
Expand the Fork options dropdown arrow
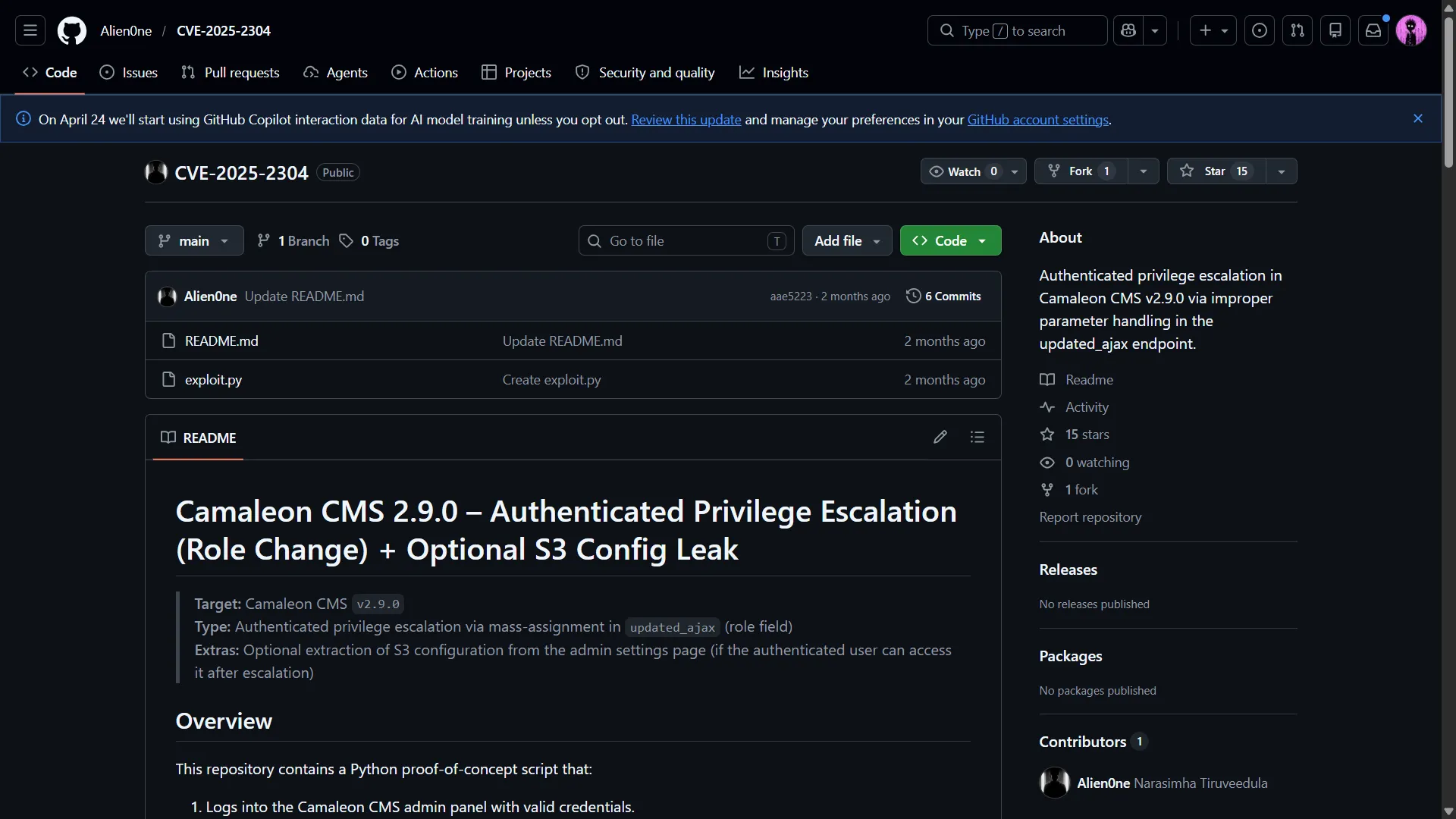point(1144,171)
